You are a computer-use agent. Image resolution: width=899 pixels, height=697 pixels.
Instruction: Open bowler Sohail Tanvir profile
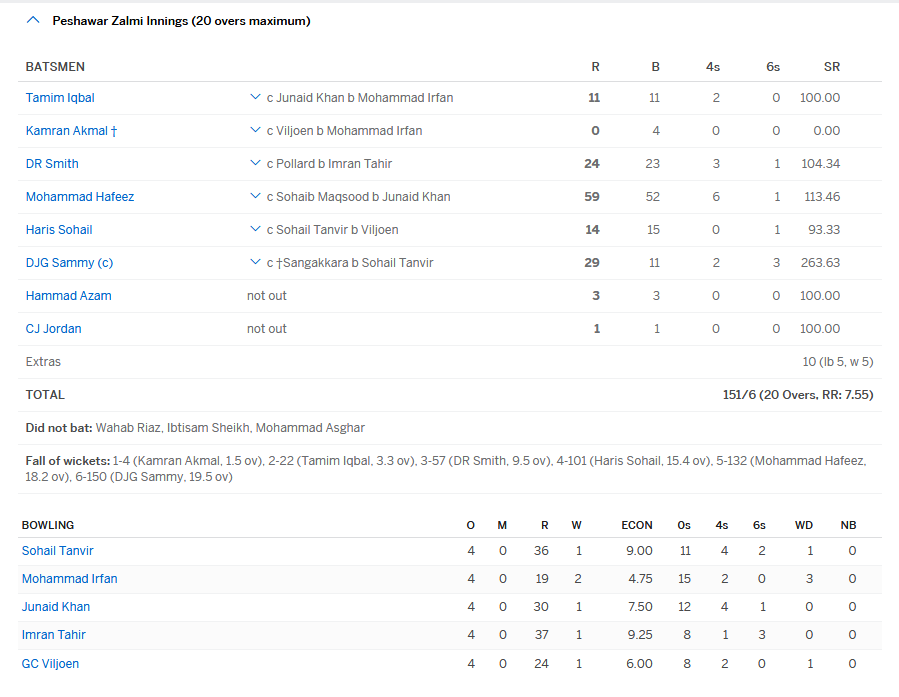(58, 551)
